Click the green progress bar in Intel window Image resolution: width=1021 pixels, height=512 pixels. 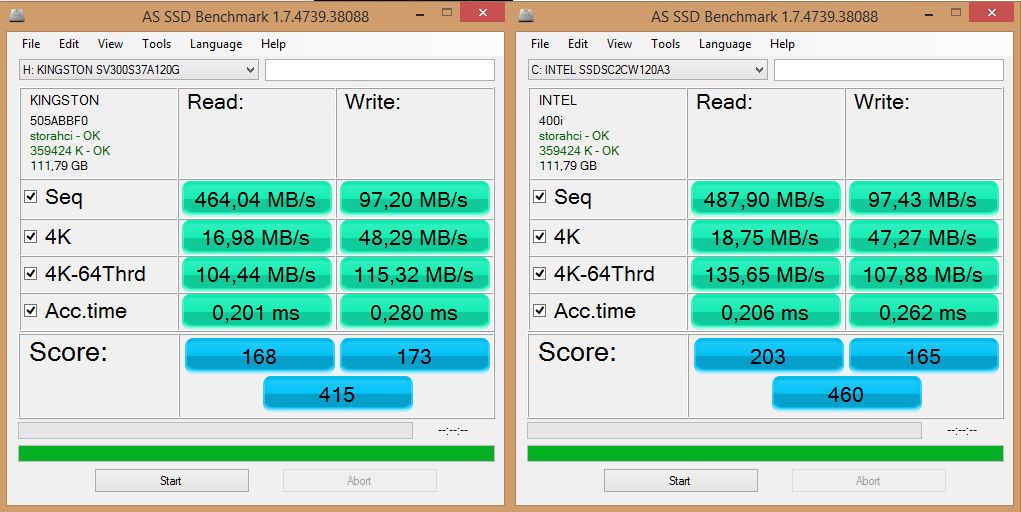[x=766, y=453]
